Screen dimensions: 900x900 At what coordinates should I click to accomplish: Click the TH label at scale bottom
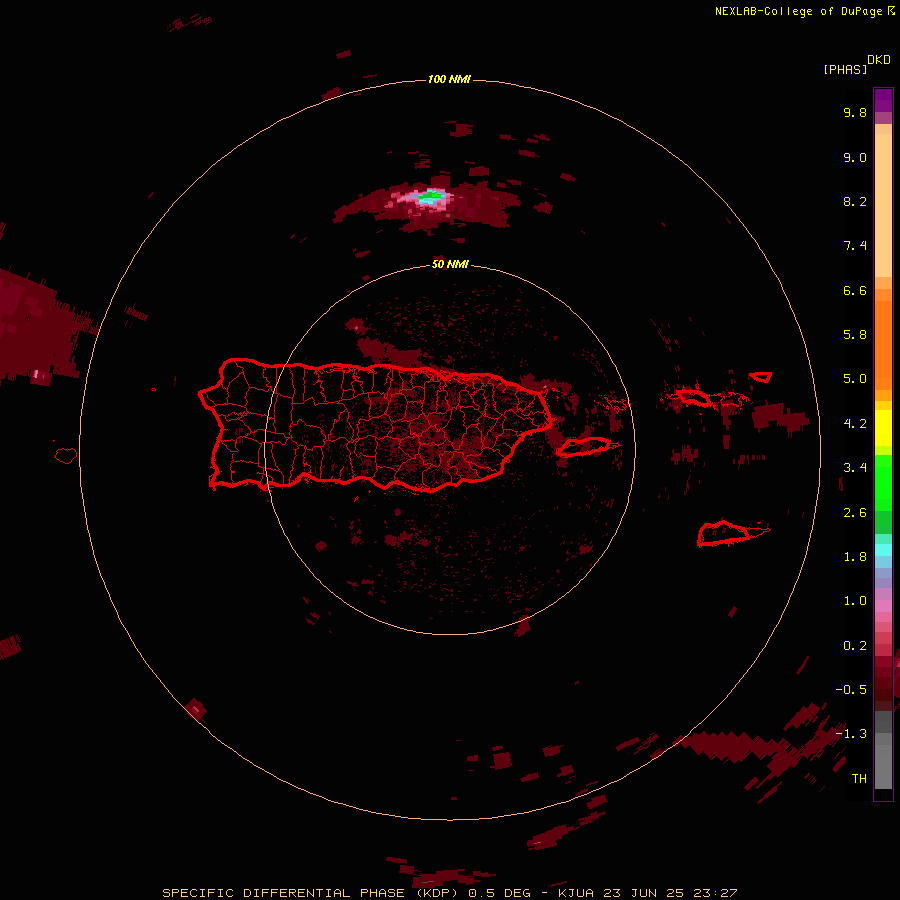859,779
